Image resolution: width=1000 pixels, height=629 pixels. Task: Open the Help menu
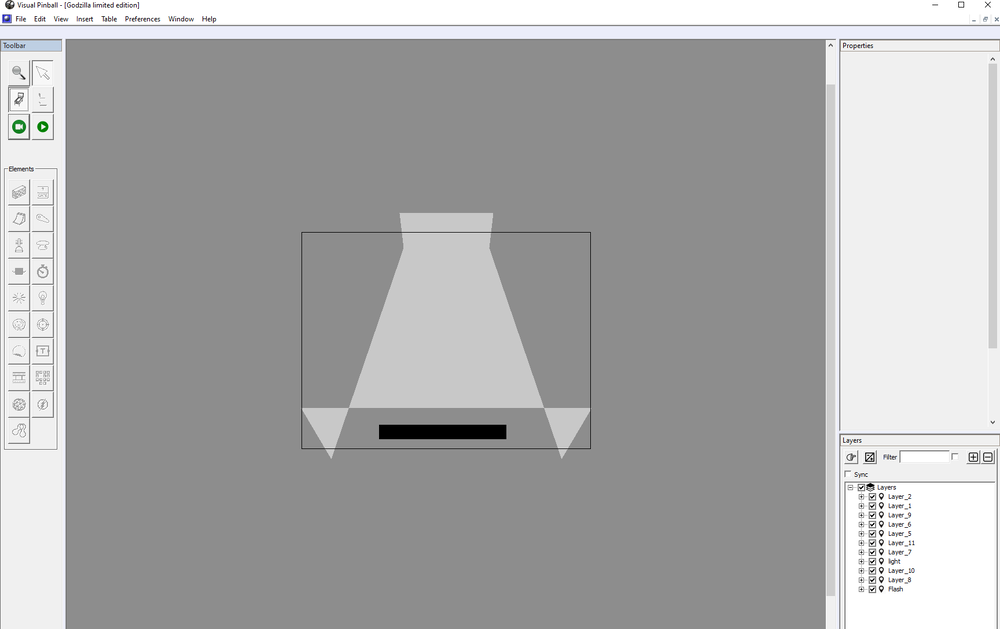(209, 19)
